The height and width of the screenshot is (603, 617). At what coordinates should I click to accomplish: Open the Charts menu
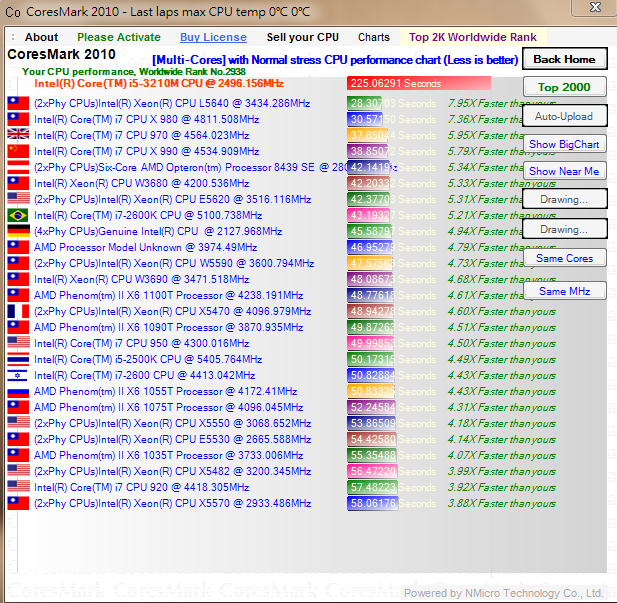373,37
